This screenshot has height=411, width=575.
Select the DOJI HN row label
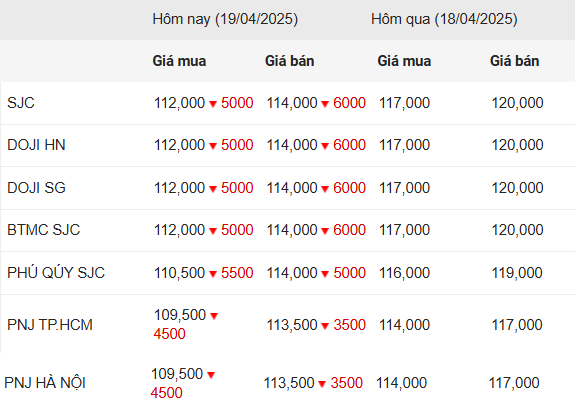tap(36, 145)
